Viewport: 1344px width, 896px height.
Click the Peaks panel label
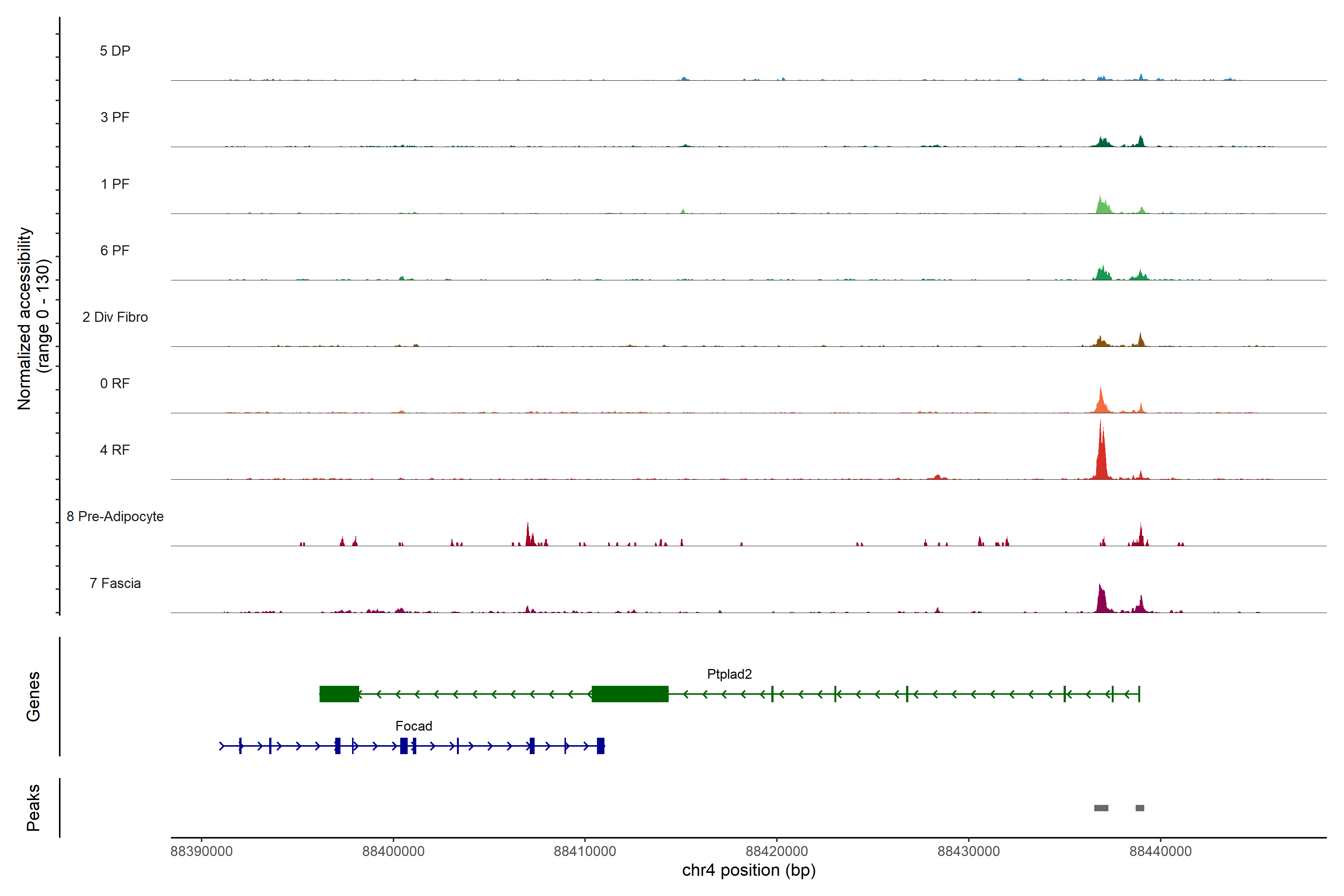pos(33,808)
